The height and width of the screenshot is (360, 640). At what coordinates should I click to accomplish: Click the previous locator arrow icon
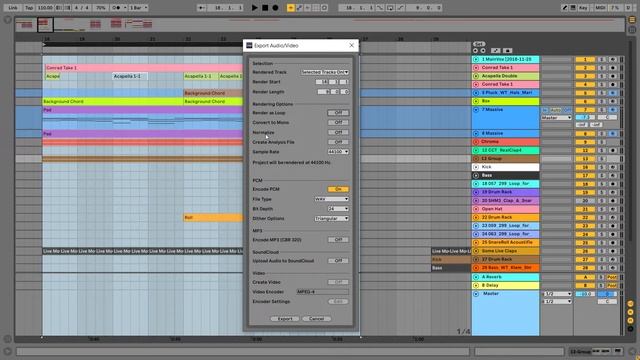(x=475, y=51)
